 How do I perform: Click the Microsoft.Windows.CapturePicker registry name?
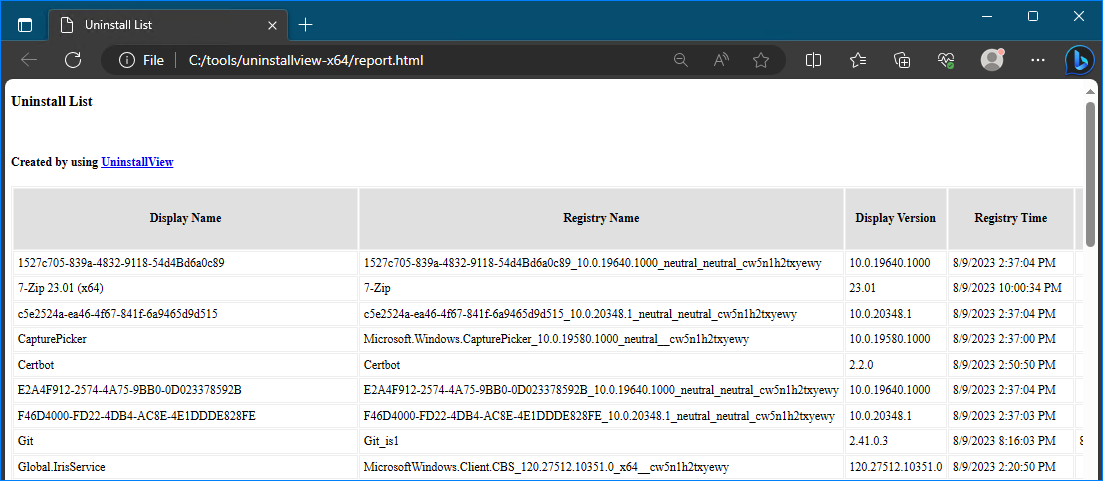pos(601,339)
